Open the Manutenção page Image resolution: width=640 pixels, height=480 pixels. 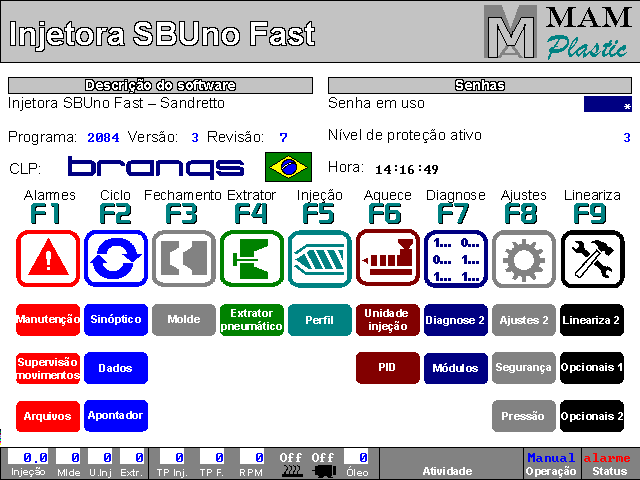pos(48,320)
